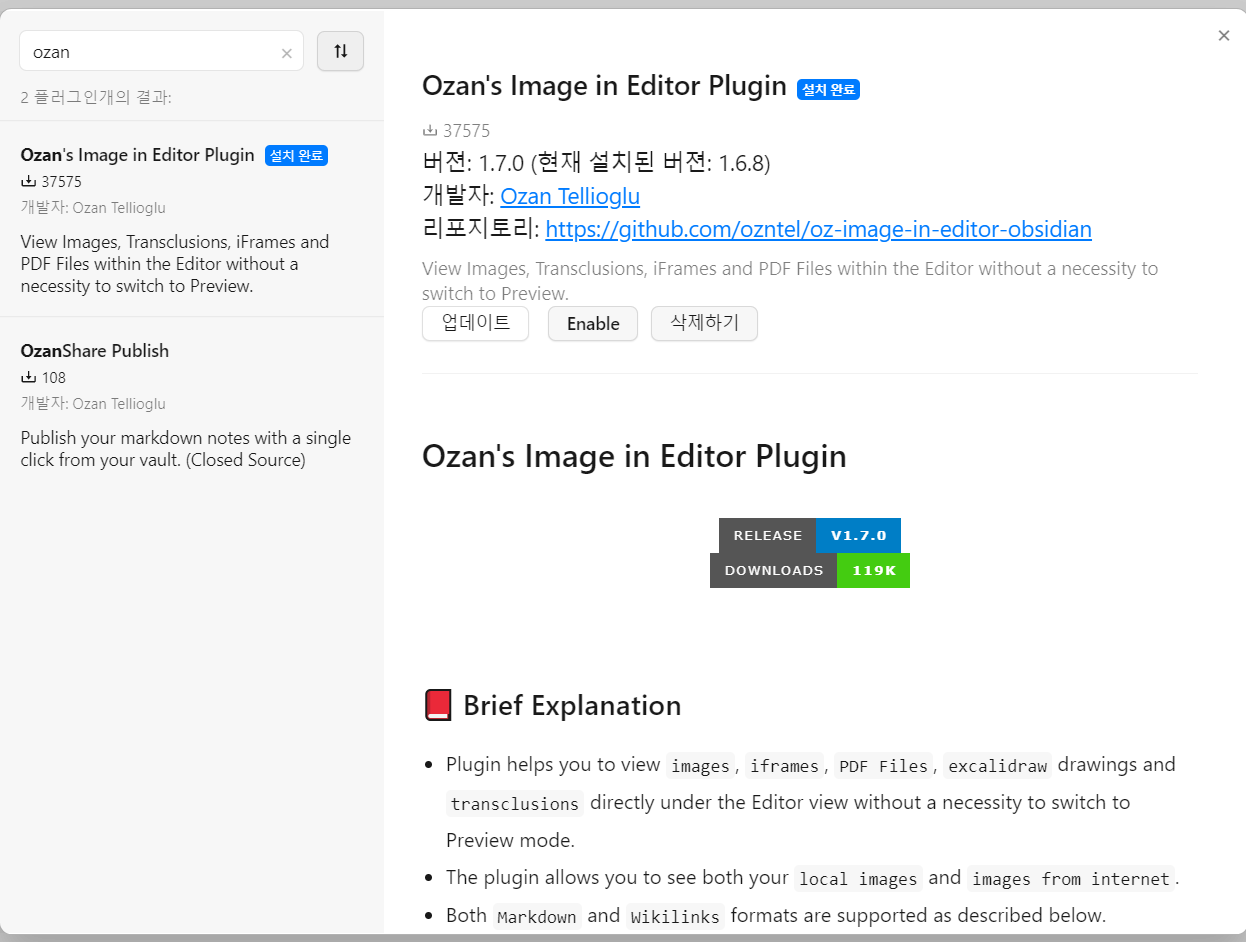Open the sort order options button
Viewport: 1246px width, 942px height.
[x=340, y=51]
